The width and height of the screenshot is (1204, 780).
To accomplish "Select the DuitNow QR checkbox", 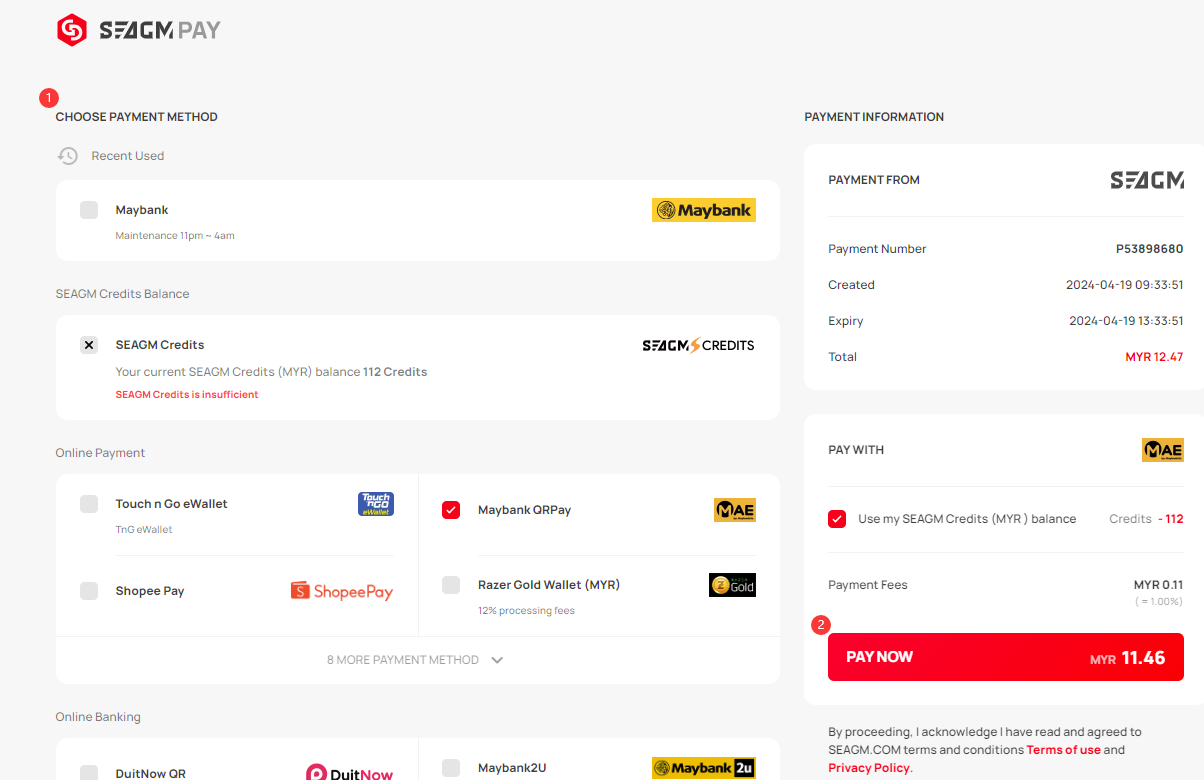I will 89,773.
